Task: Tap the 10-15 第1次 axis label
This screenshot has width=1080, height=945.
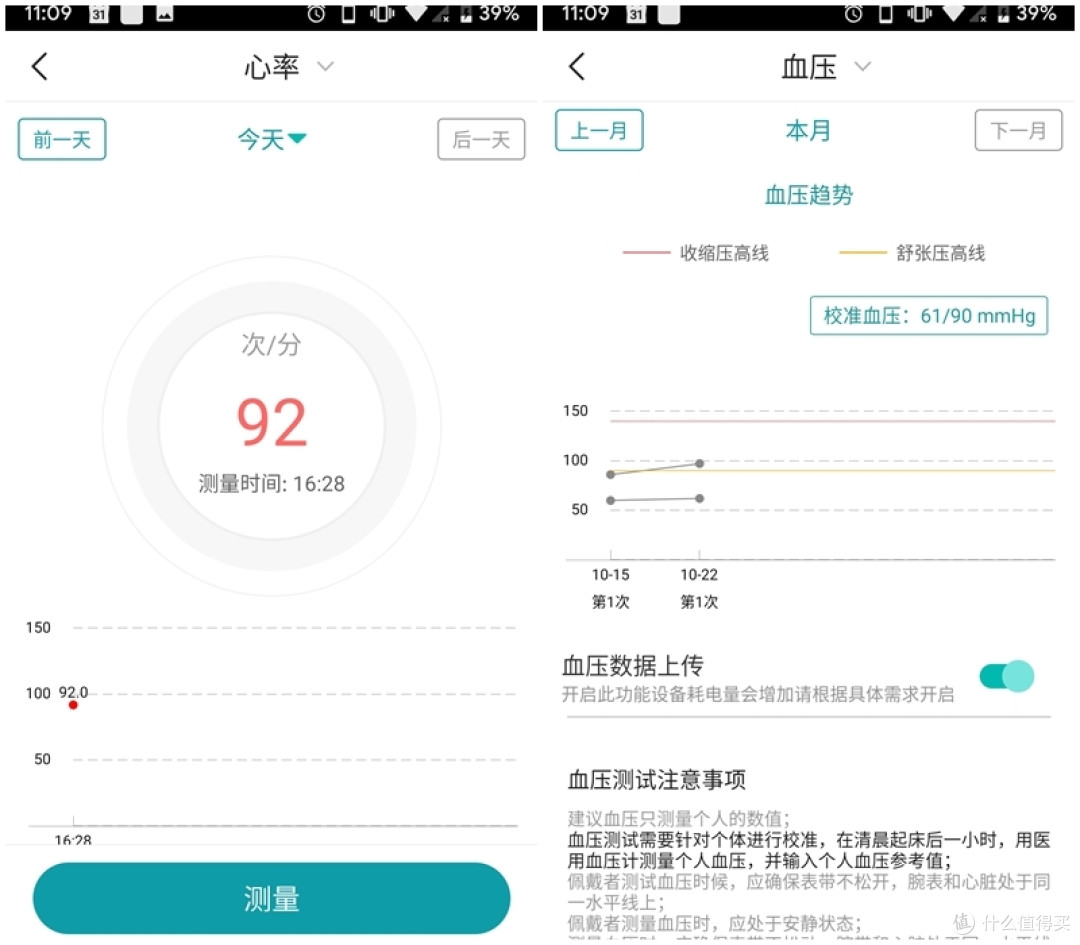Action: tap(610, 588)
